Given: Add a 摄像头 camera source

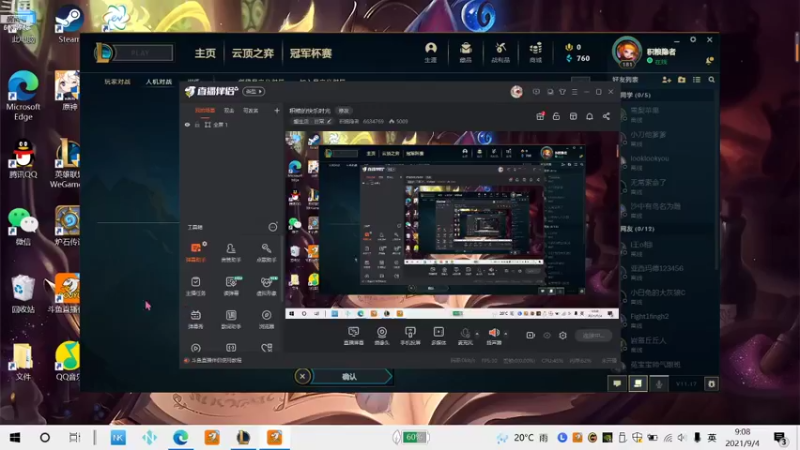Looking at the screenshot, I should [x=382, y=336].
